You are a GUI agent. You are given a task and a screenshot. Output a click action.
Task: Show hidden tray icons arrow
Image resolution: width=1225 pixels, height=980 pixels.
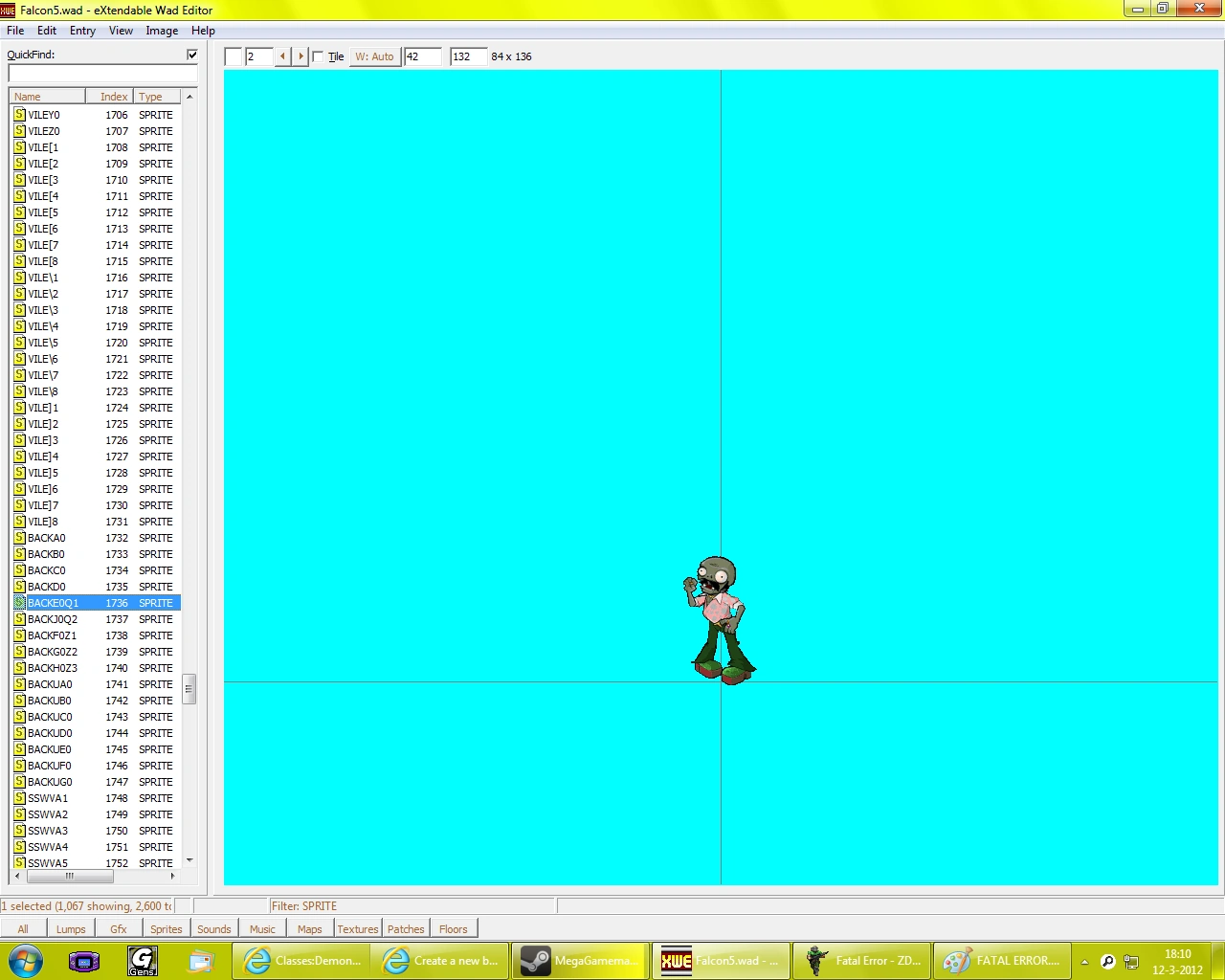click(x=1084, y=962)
